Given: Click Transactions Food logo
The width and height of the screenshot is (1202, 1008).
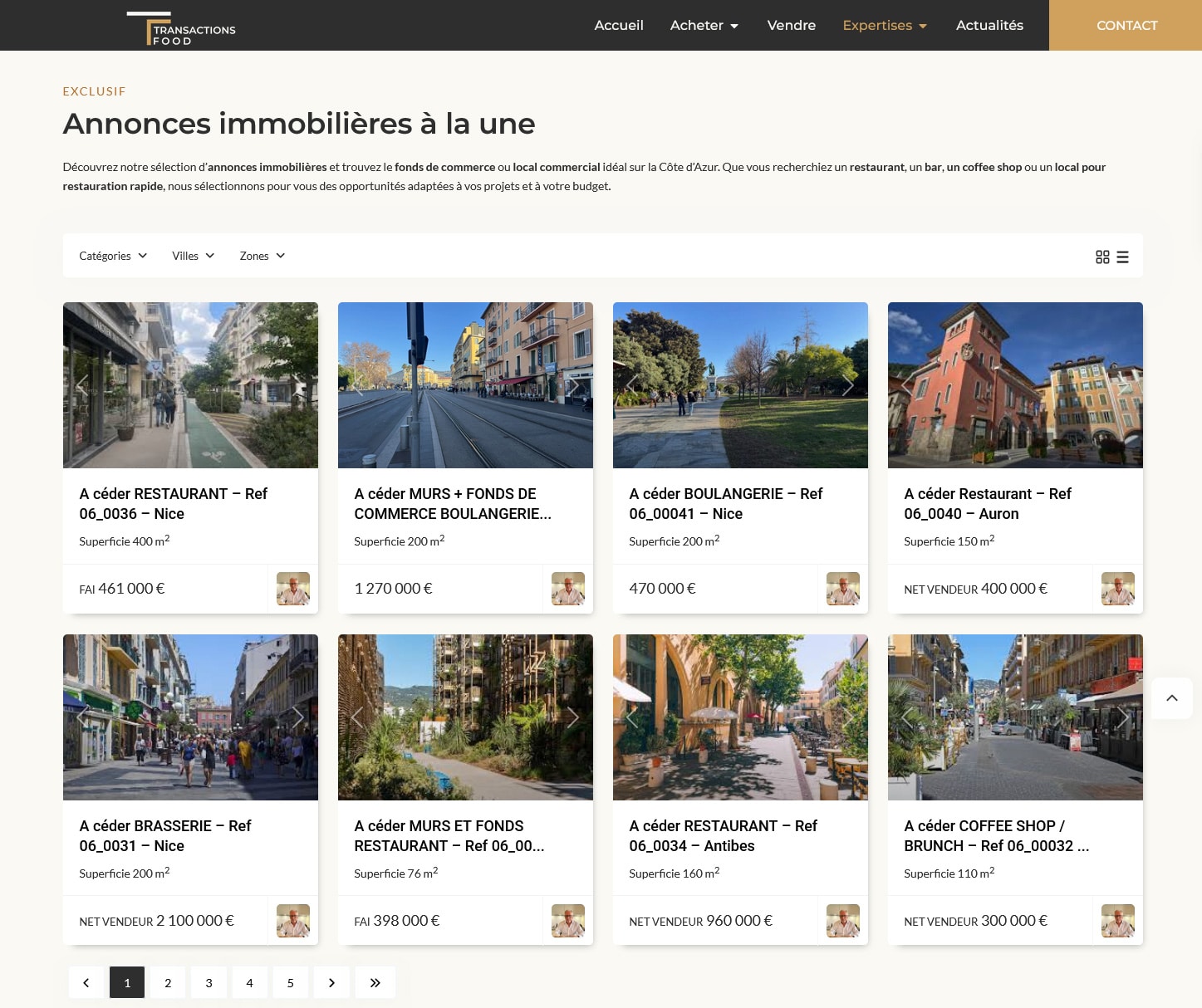Looking at the screenshot, I should 181,28.
